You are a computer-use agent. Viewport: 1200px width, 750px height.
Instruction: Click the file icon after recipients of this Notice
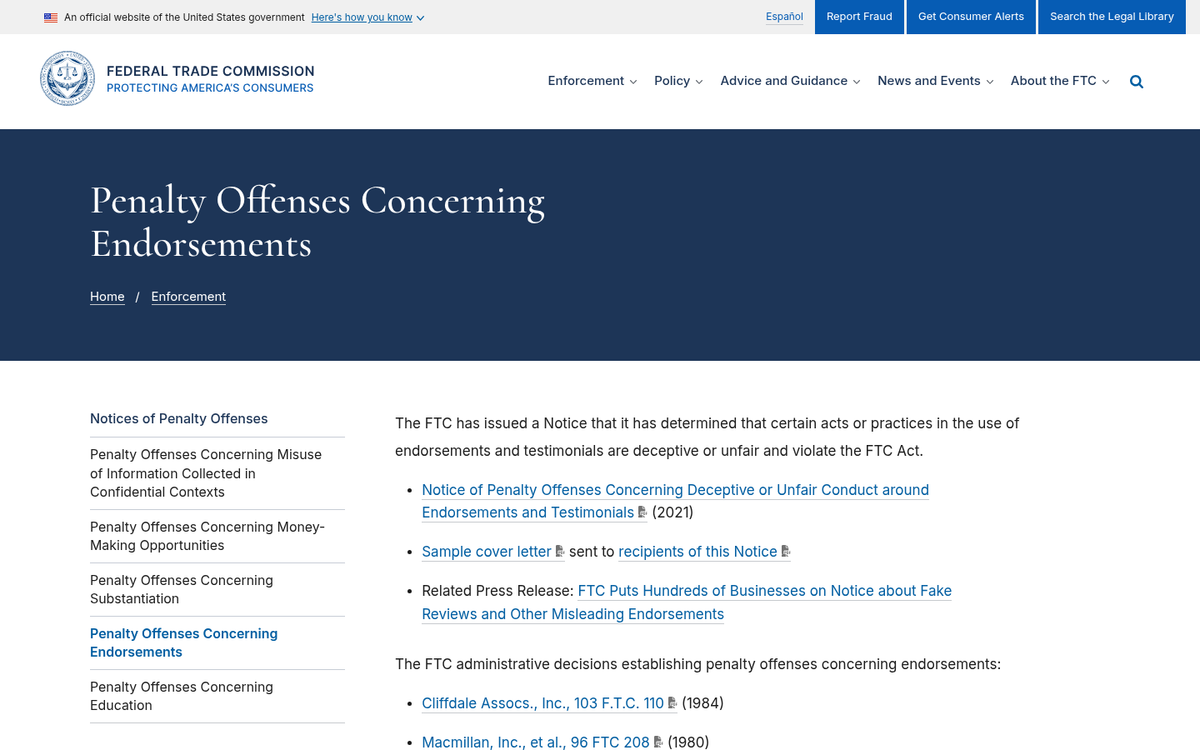point(786,551)
